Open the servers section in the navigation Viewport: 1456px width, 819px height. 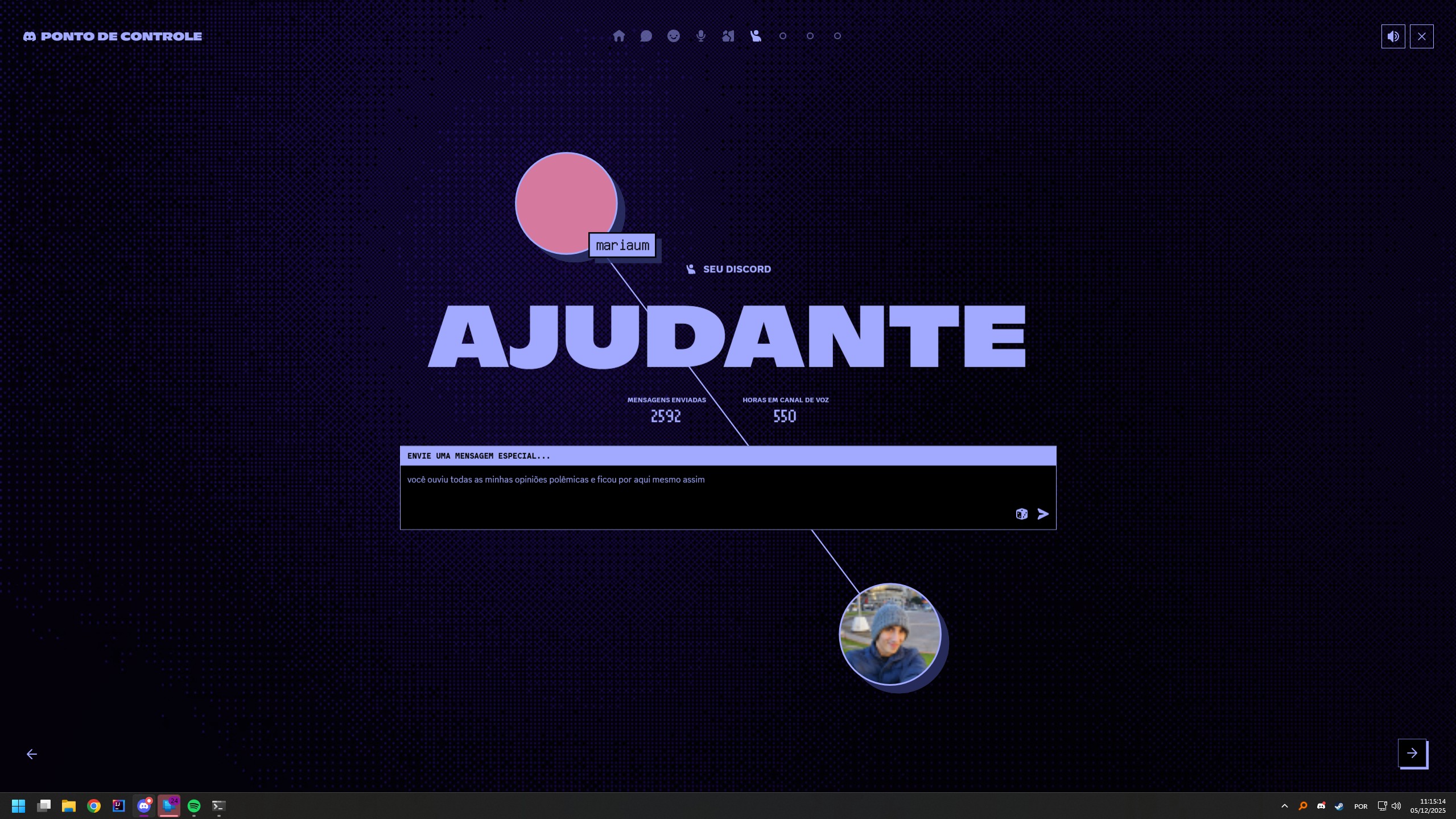tap(728, 36)
